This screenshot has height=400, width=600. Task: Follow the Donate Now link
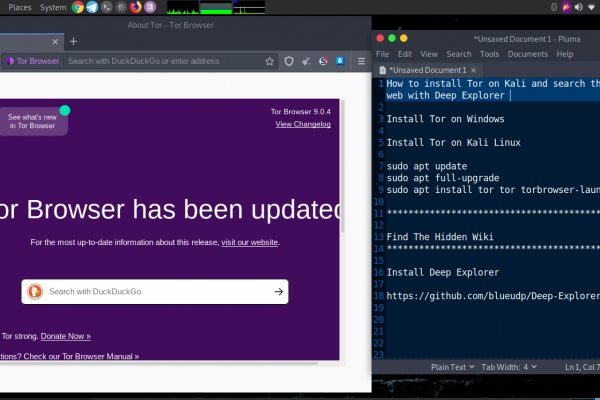[x=66, y=336]
